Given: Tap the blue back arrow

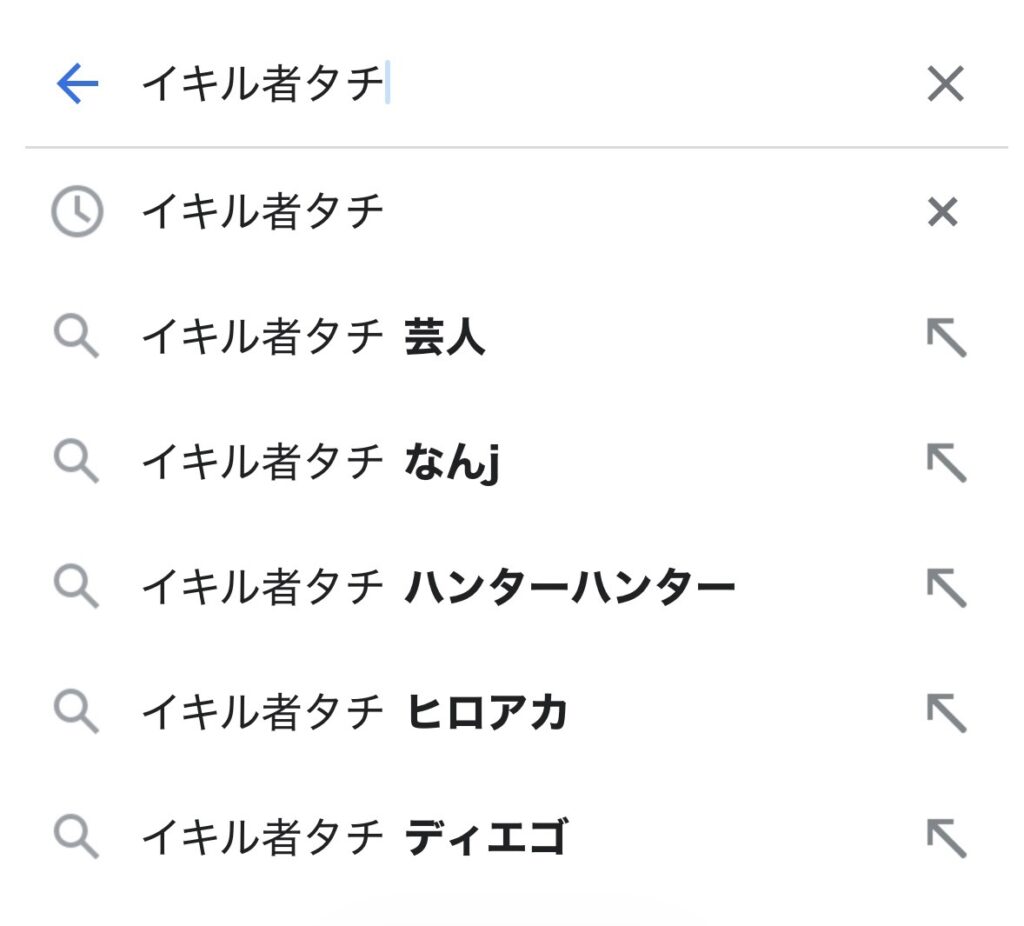Looking at the screenshot, I should tap(77, 85).
